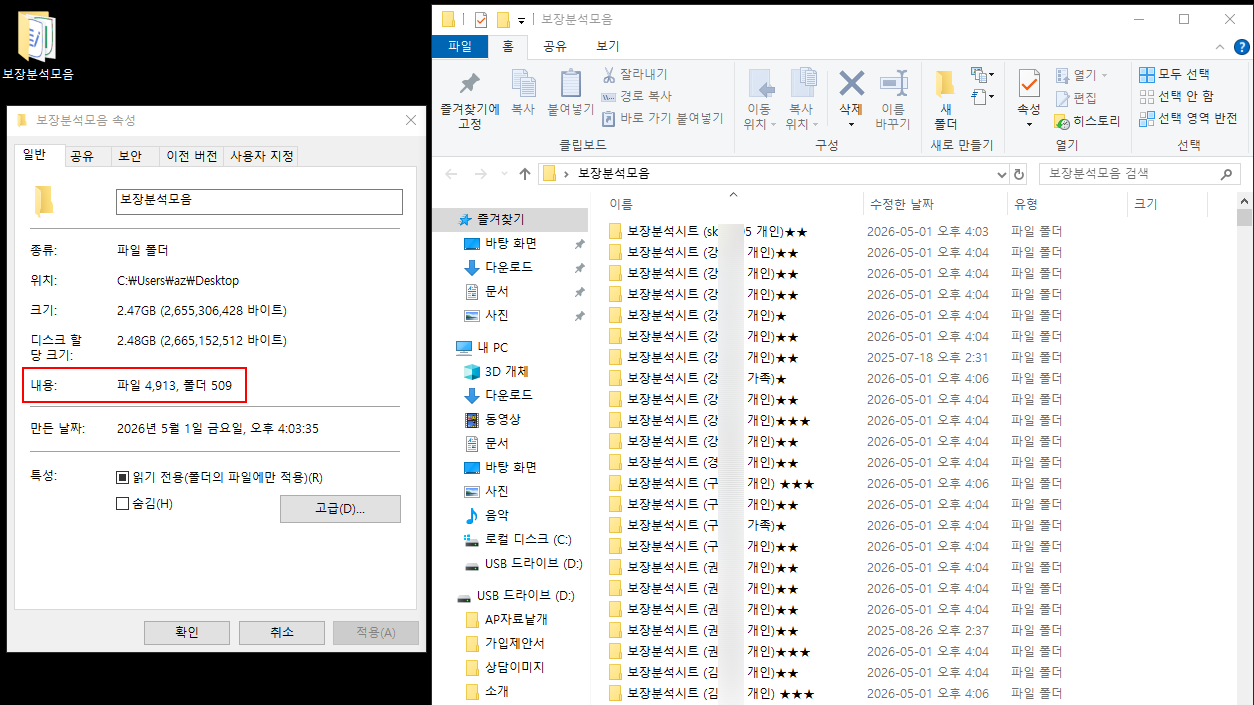Screen dimensions: 1254x705
Task: Open the 공유 tab in properties dialog
Action: [x=82, y=156]
